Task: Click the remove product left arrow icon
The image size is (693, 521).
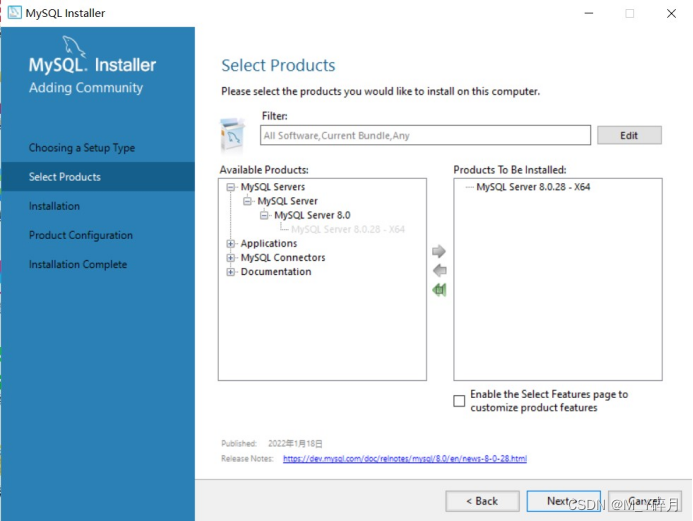Action: [440, 270]
